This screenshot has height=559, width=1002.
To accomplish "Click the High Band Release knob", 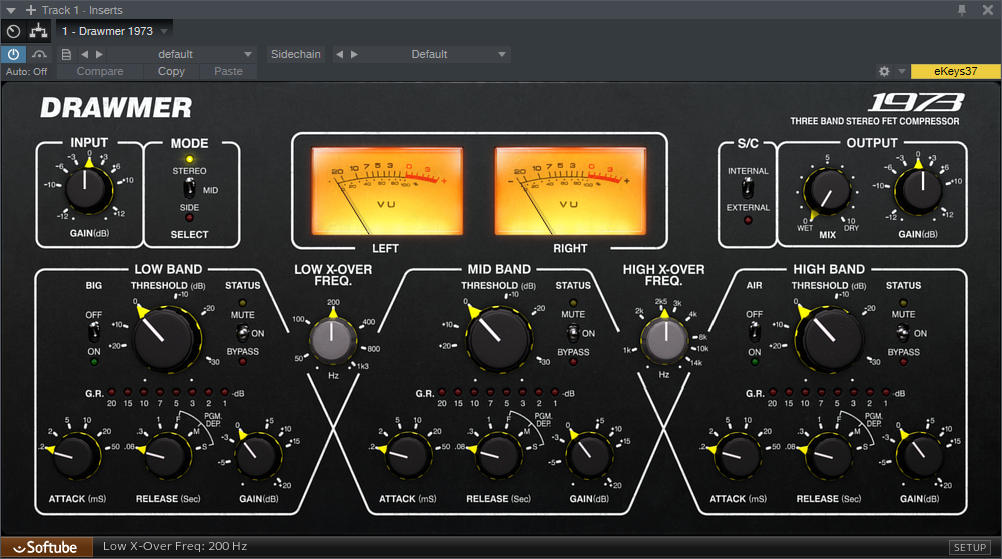I will tap(829, 456).
